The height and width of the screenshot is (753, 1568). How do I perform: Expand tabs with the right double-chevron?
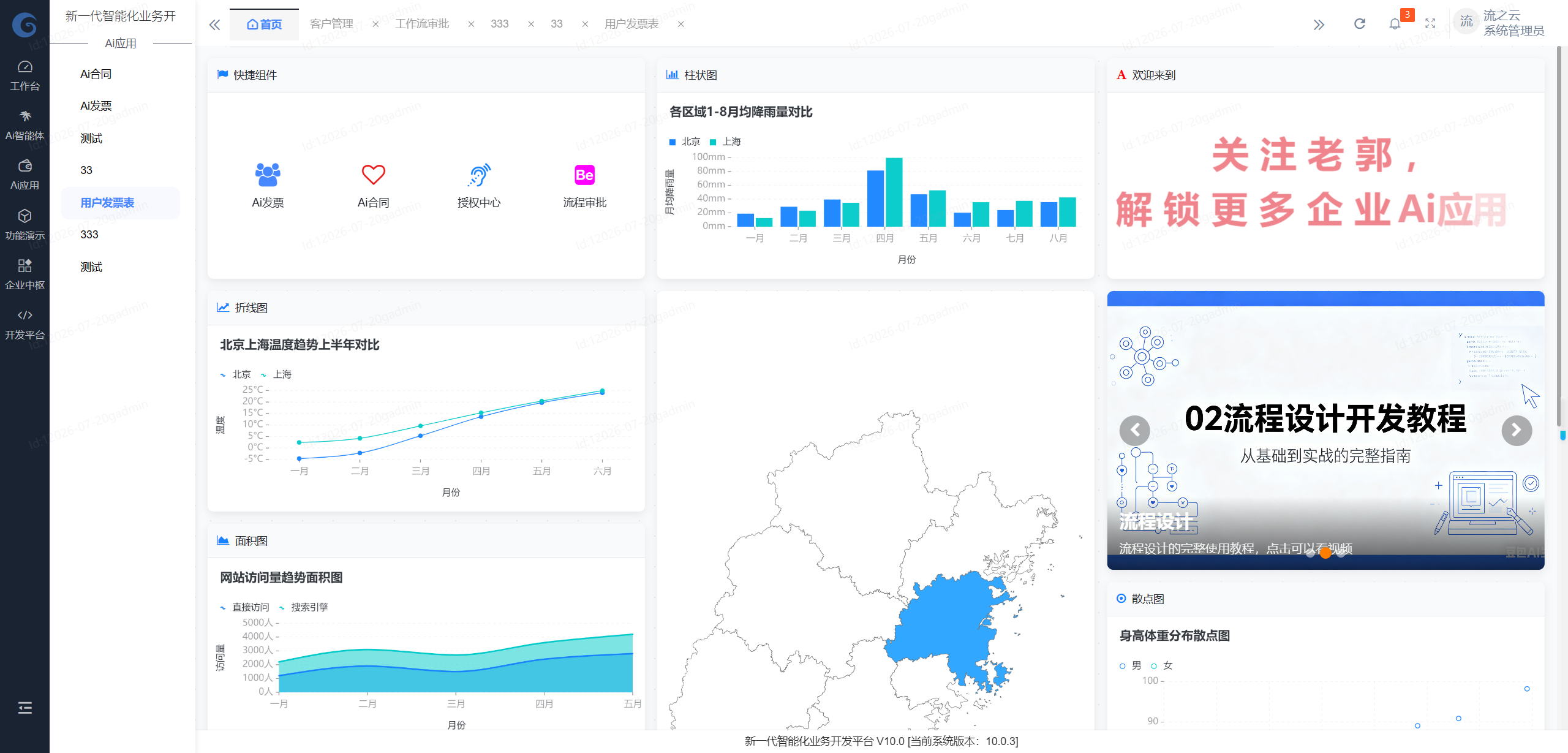tap(1319, 25)
